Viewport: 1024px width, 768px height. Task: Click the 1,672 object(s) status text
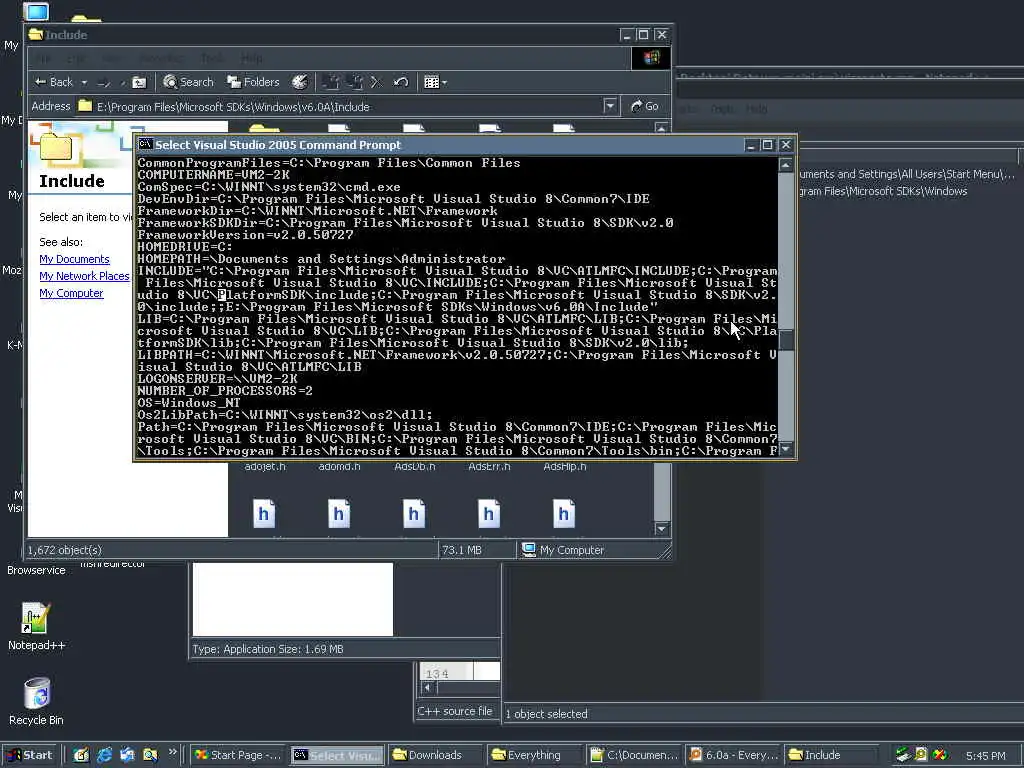(x=65, y=550)
